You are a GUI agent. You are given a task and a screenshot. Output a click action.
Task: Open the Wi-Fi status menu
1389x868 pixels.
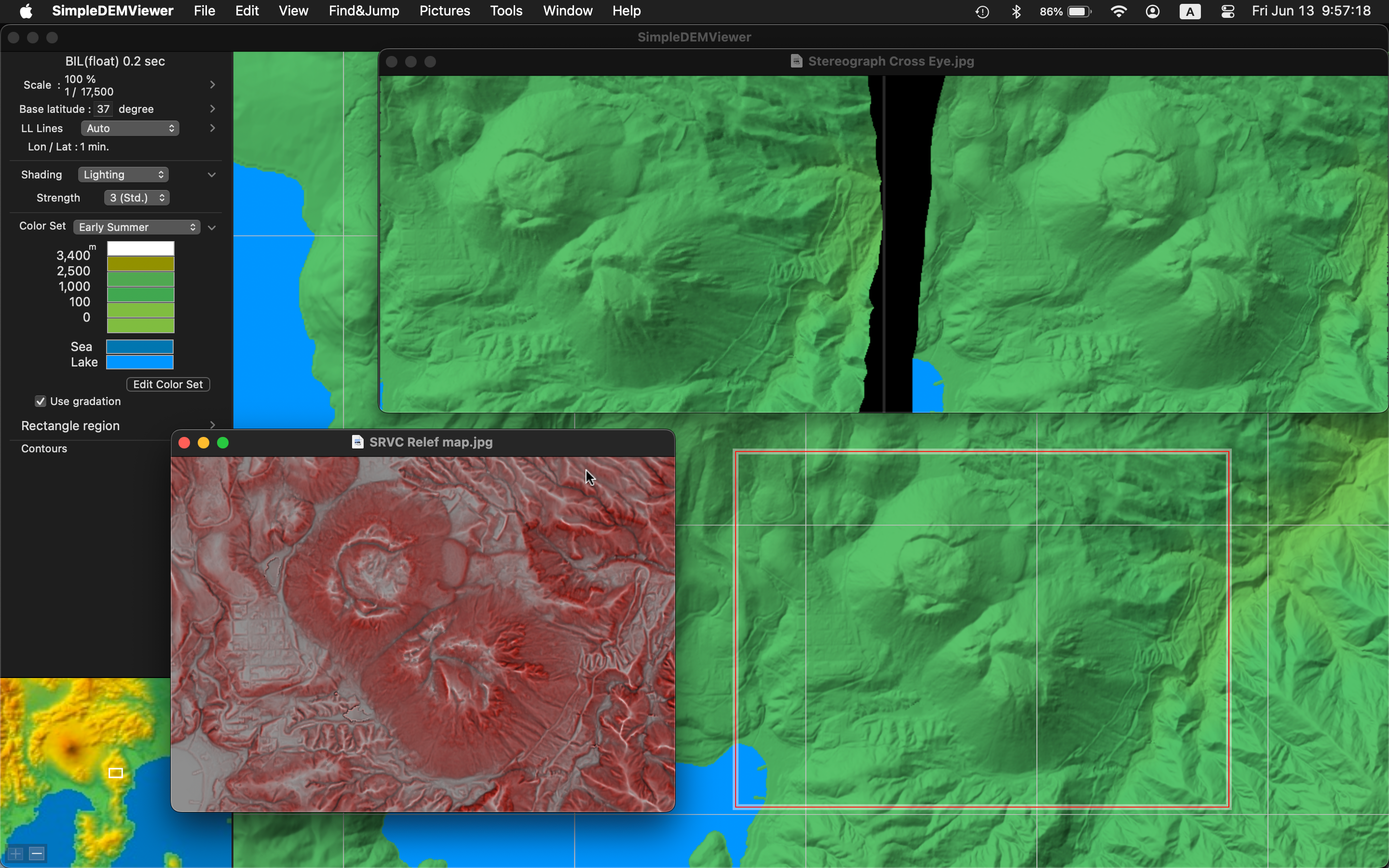pyautogui.click(x=1118, y=12)
